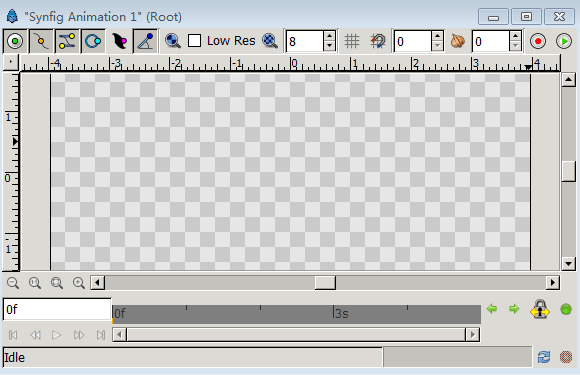Decrease the quality spinner value

coord(329,46)
